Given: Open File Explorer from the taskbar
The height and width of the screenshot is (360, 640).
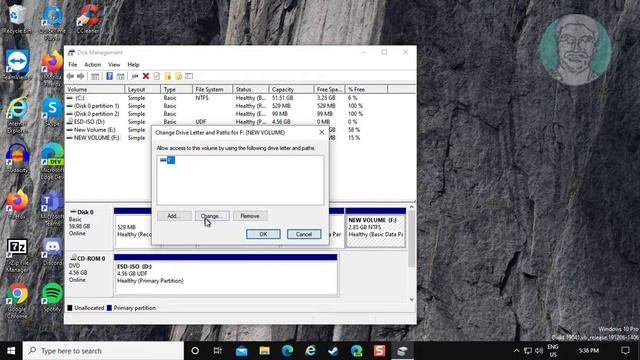Looking at the screenshot, I should point(264,351).
